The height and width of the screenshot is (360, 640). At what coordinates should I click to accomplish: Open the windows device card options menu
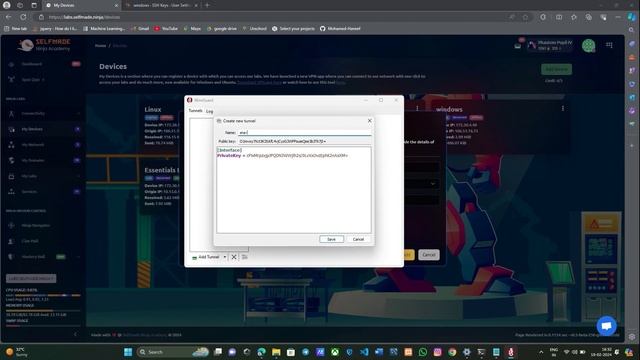coord(563,109)
